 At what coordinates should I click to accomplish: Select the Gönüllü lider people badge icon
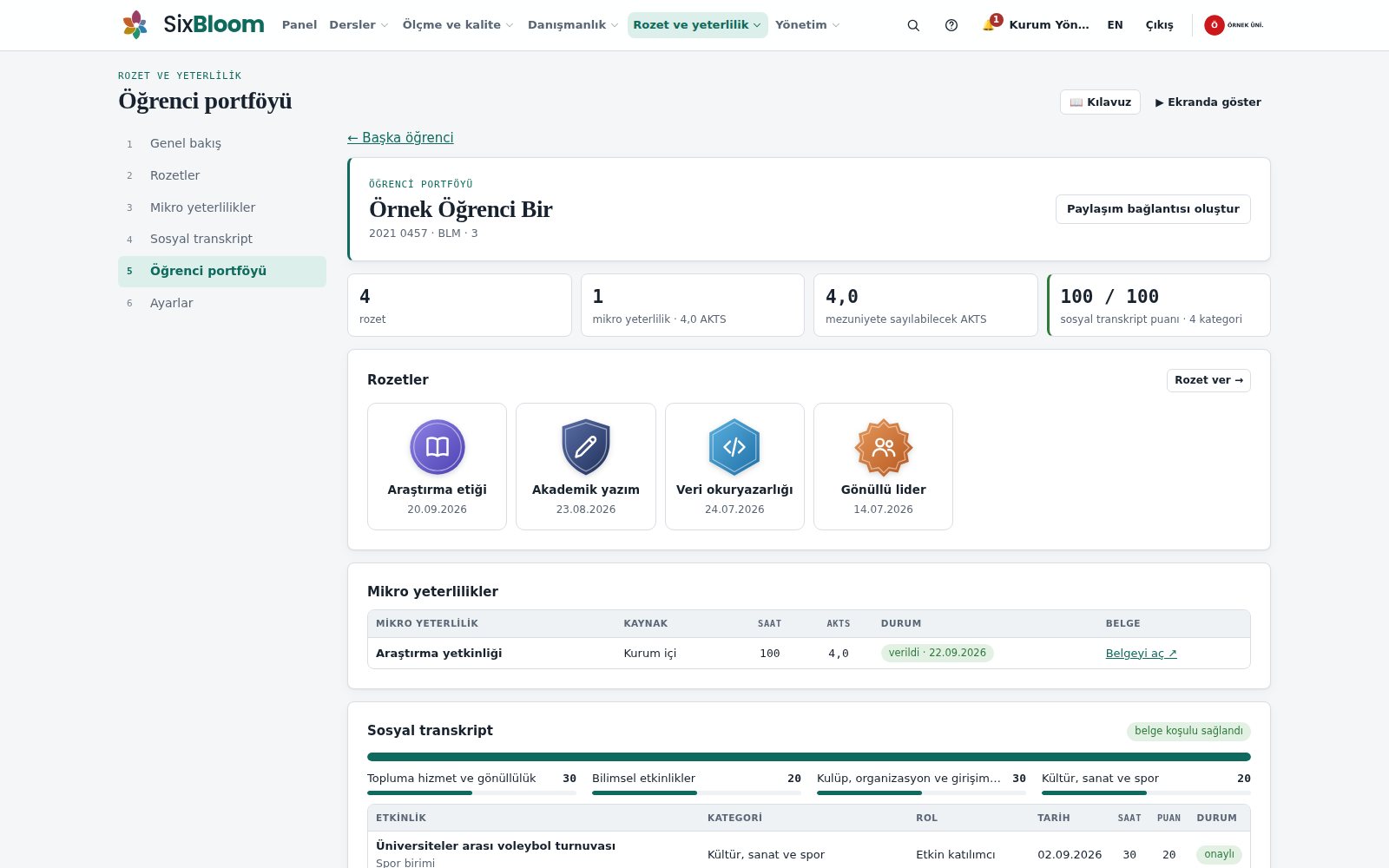[884, 447]
